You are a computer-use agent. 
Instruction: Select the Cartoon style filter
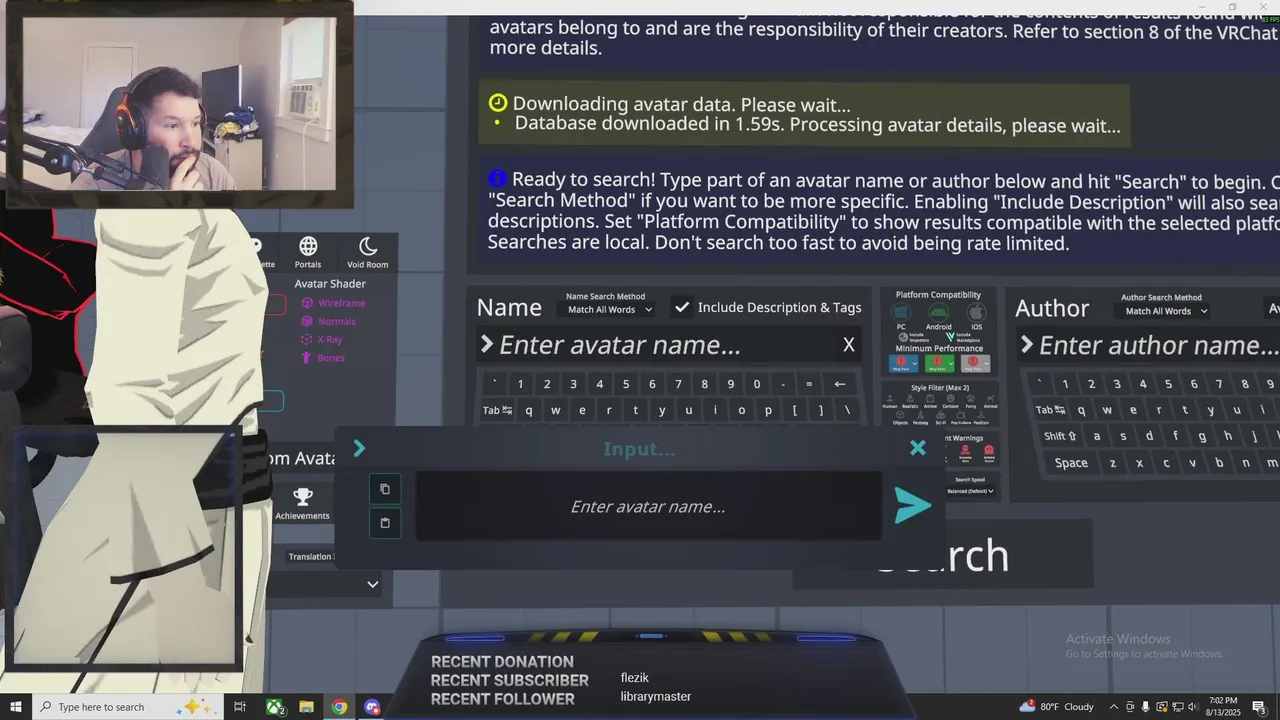[950, 401]
